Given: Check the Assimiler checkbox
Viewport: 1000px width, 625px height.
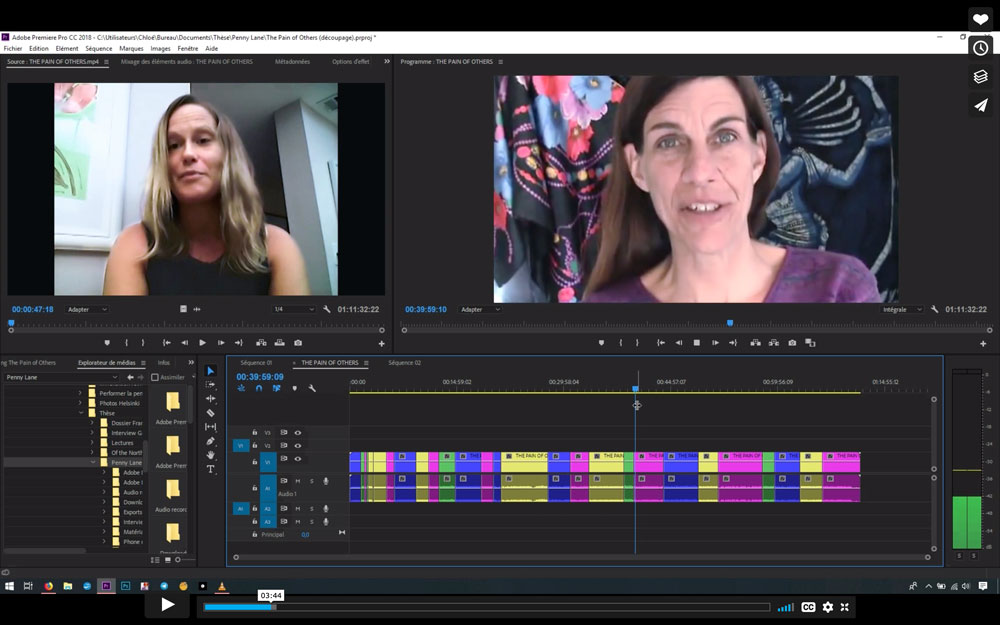Looking at the screenshot, I should (155, 378).
